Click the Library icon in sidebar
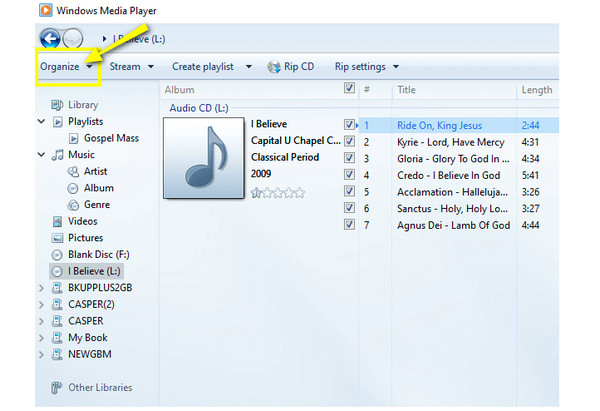 (57, 104)
